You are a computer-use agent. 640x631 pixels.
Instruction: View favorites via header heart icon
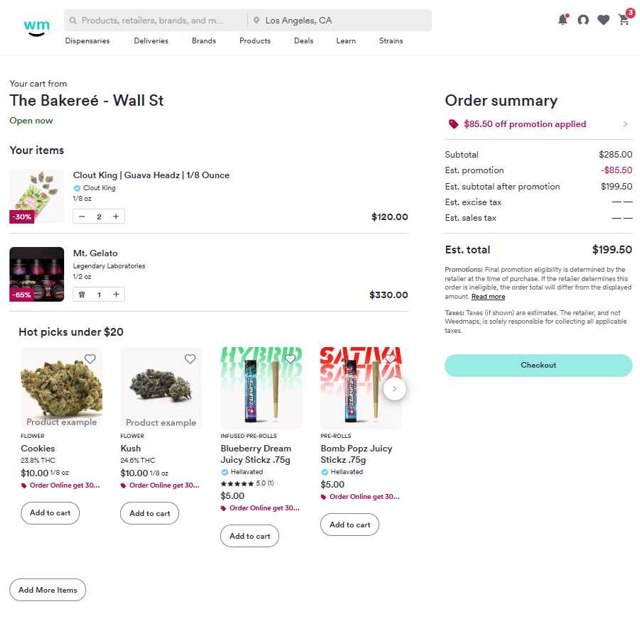603,20
